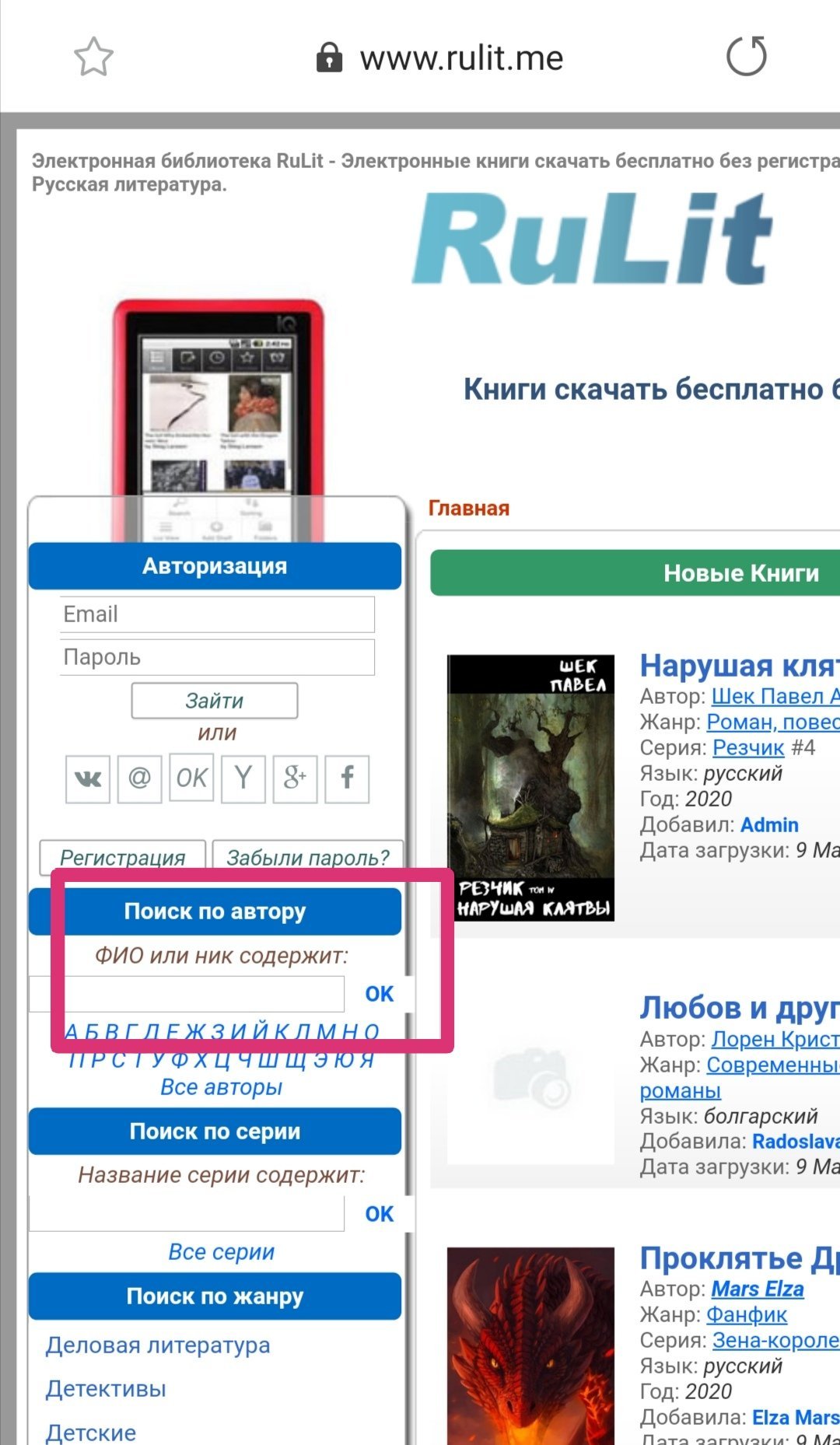This screenshot has height=1445, width=840.
Task: Log in with the @ Mail.ru icon
Action: coord(139,778)
